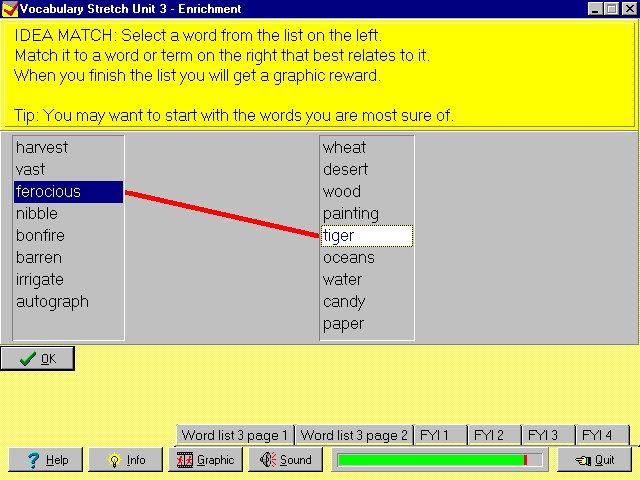Click the green checkmark OK button
640x480 pixels.
pyautogui.click(x=37, y=359)
